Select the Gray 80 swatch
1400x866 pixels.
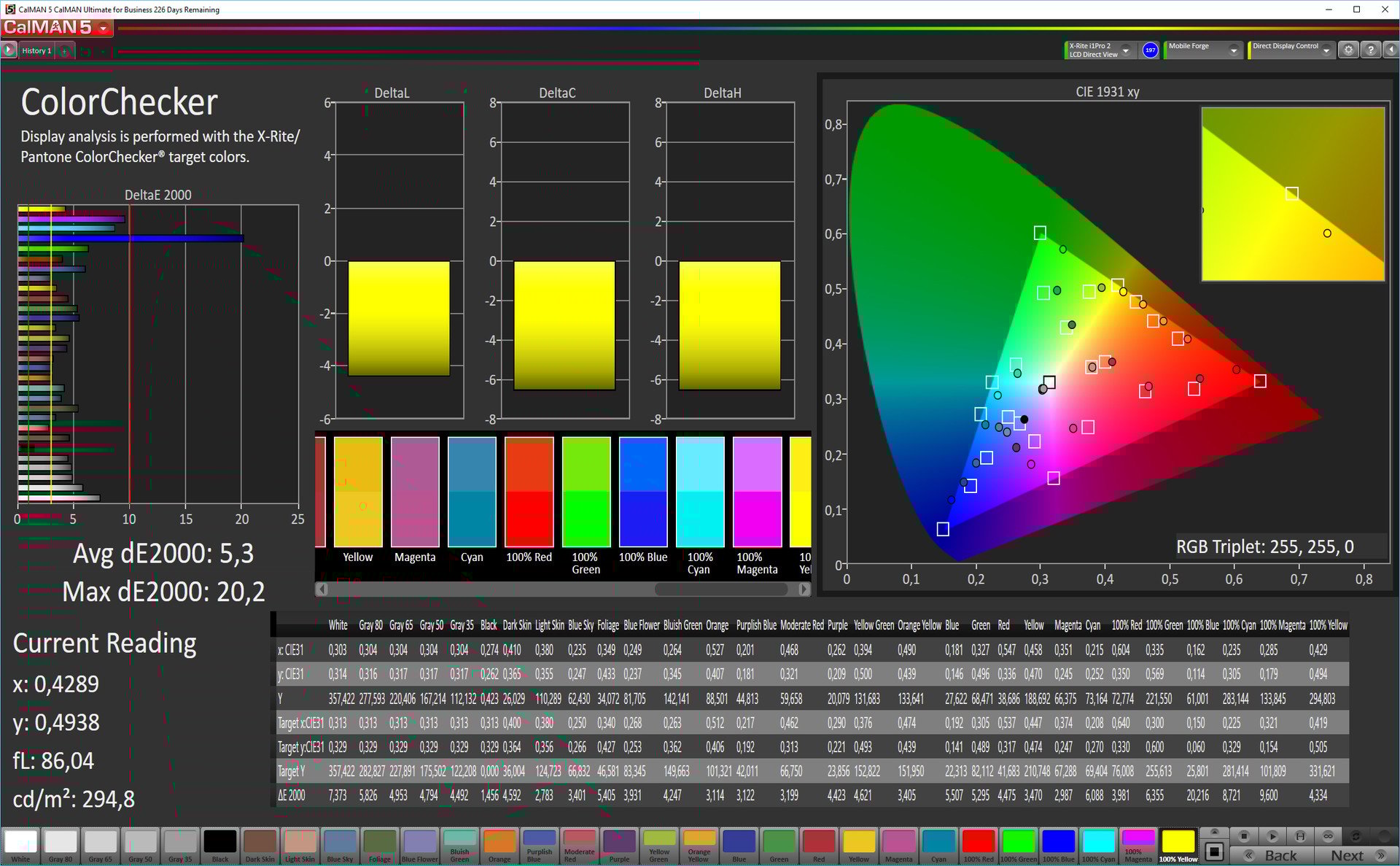pyautogui.click(x=61, y=846)
